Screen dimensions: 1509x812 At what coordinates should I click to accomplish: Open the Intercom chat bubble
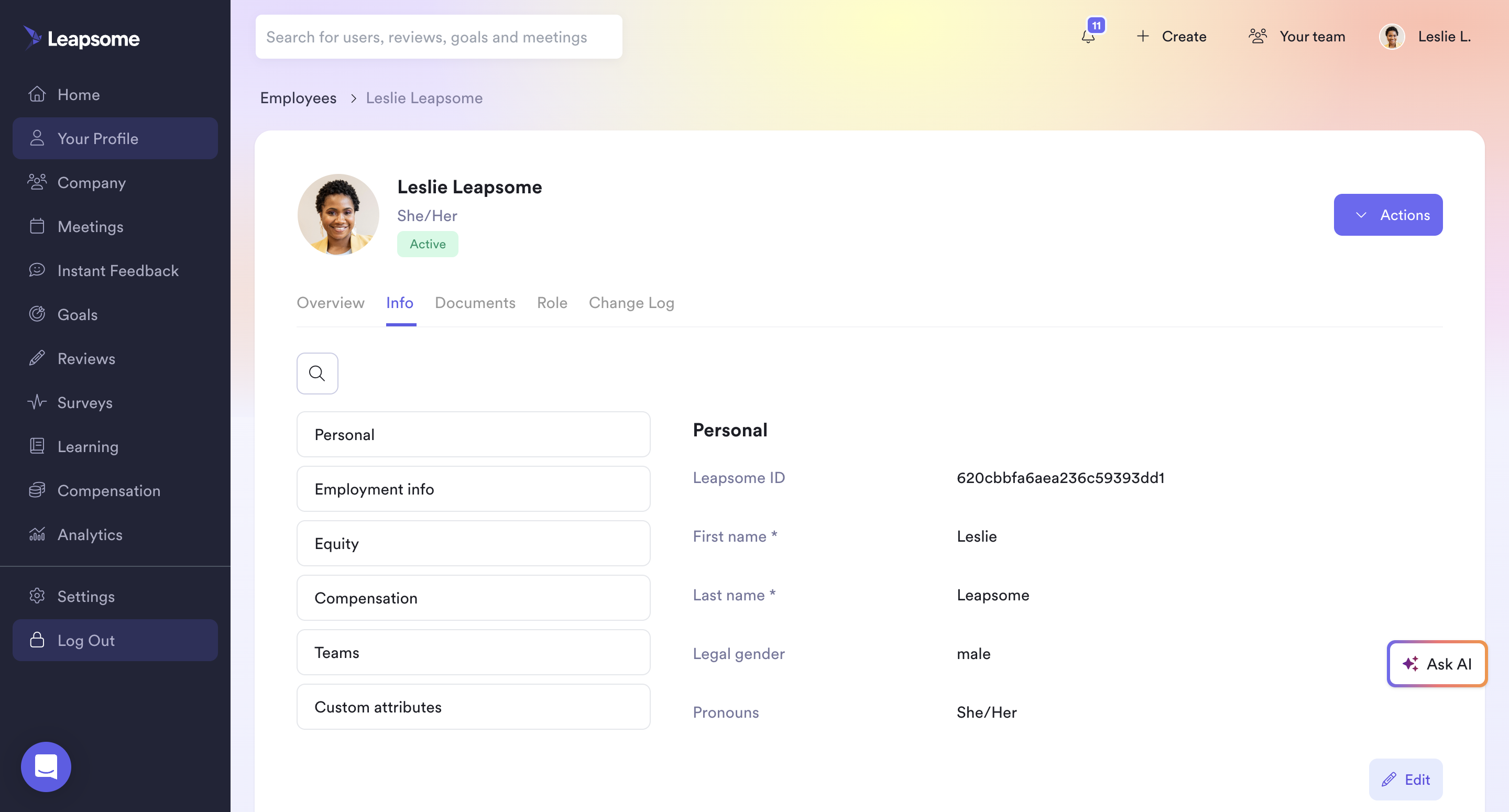point(46,766)
